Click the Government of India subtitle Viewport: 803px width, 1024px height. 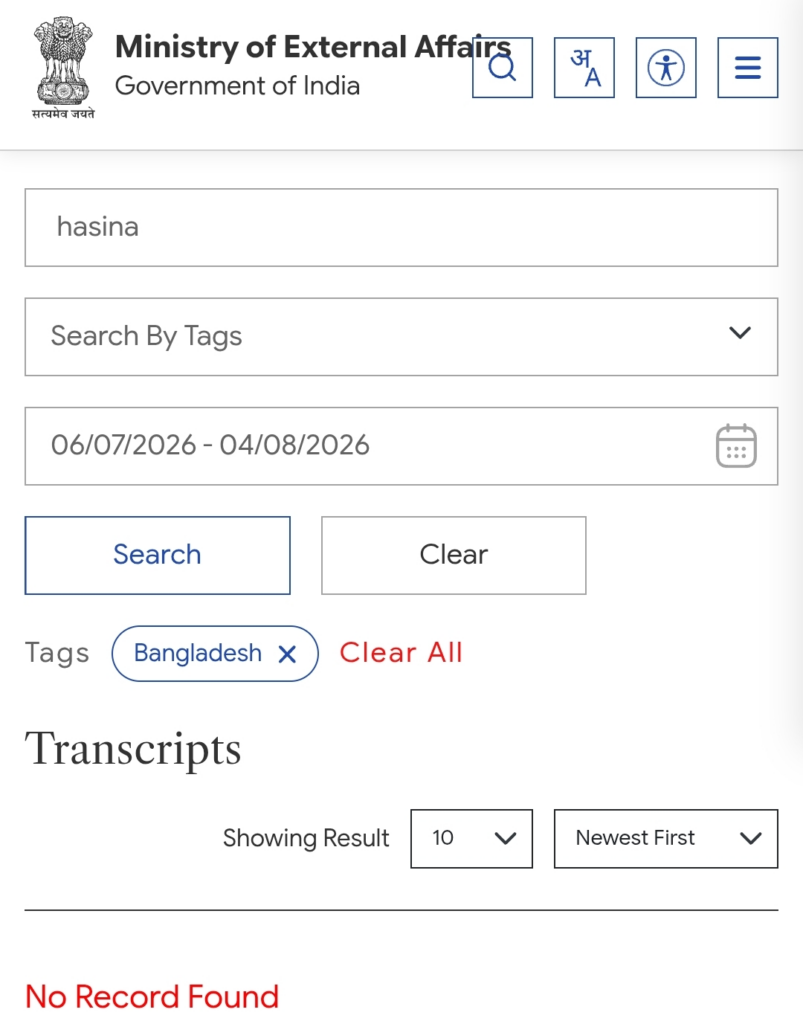(238, 86)
